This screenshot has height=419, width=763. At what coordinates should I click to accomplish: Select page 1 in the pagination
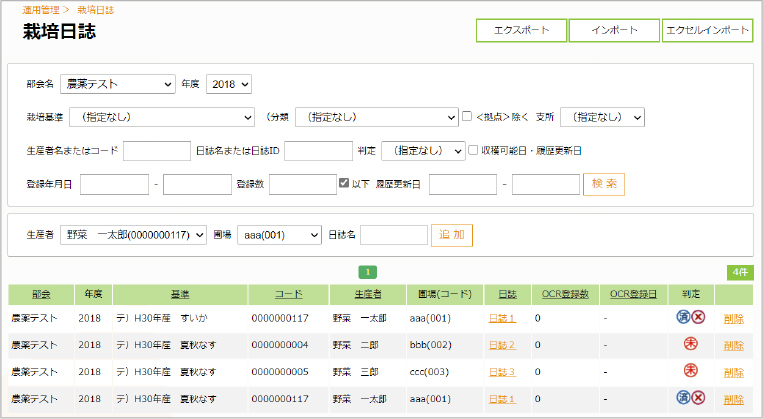tap(368, 272)
